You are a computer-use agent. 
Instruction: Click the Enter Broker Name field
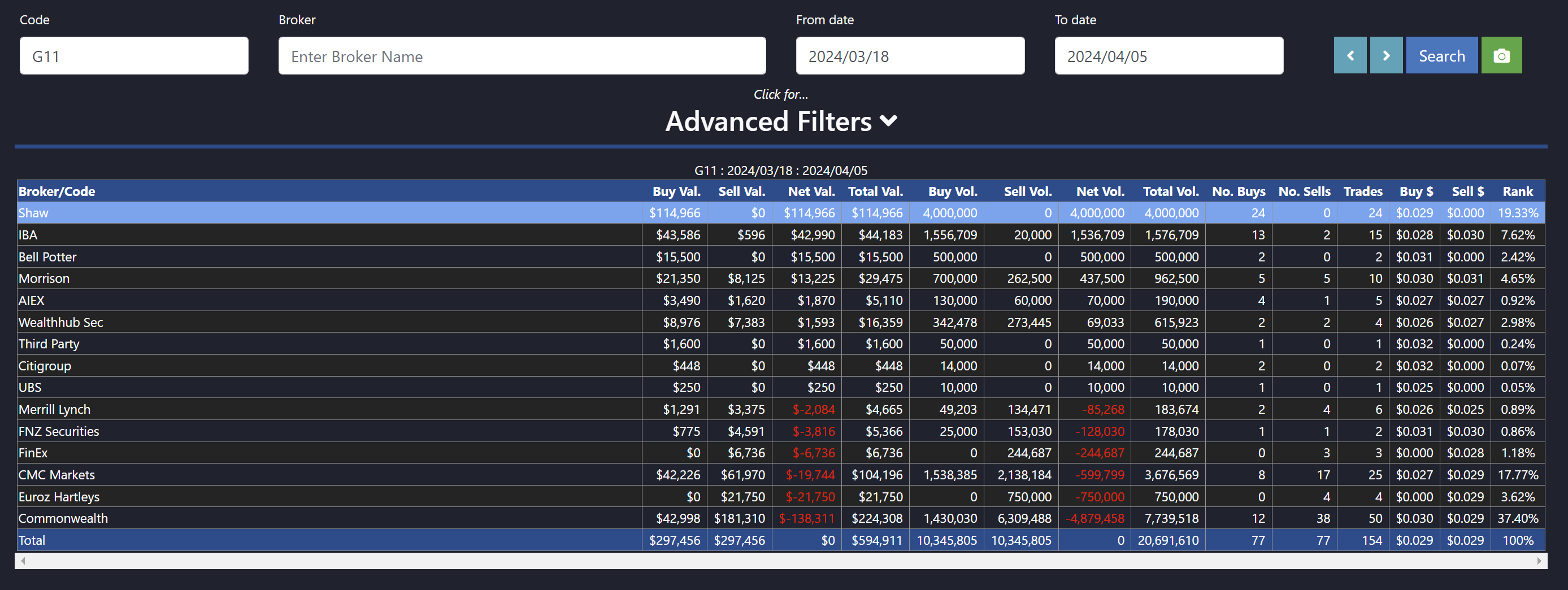522,56
